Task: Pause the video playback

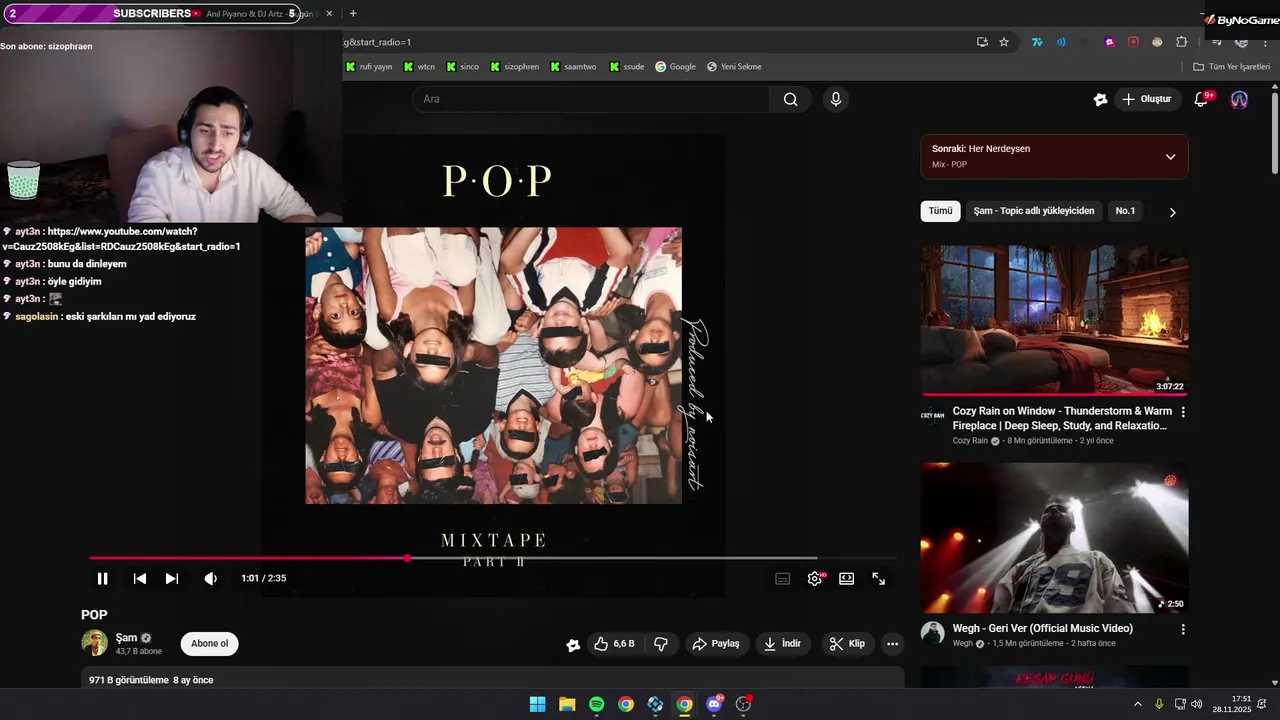Action: tap(102, 578)
